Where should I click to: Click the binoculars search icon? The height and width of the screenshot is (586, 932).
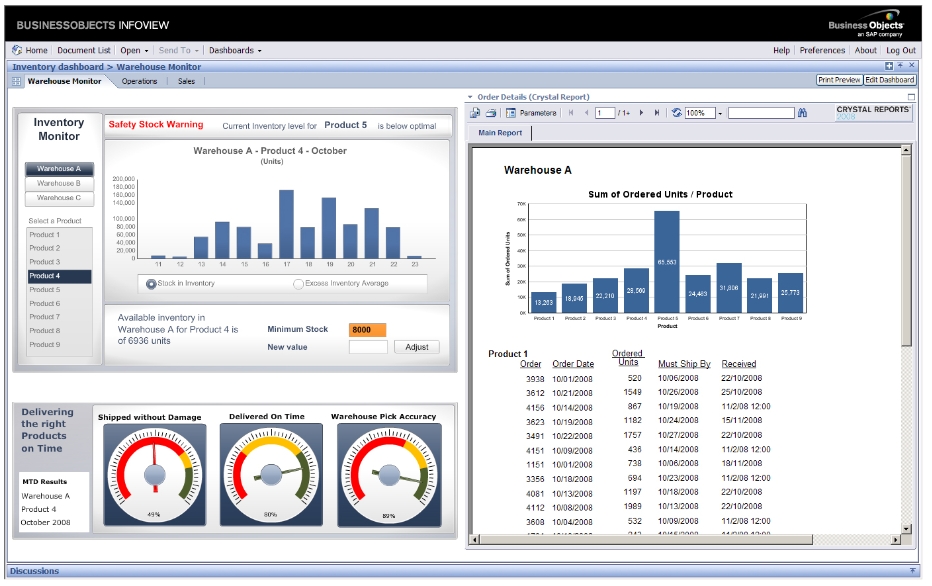802,112
